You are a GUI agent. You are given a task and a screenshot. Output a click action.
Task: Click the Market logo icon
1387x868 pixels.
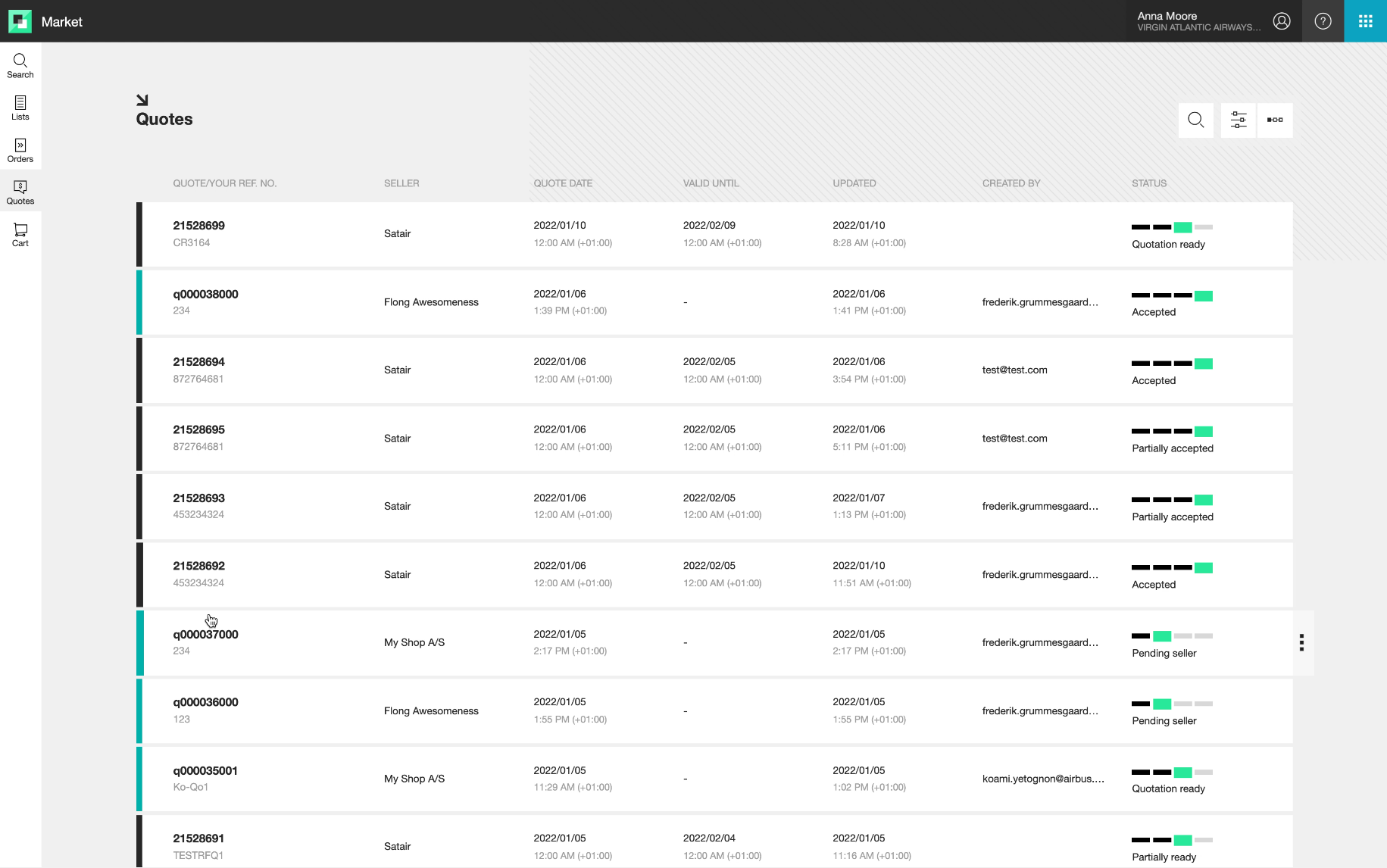(20, 21)
